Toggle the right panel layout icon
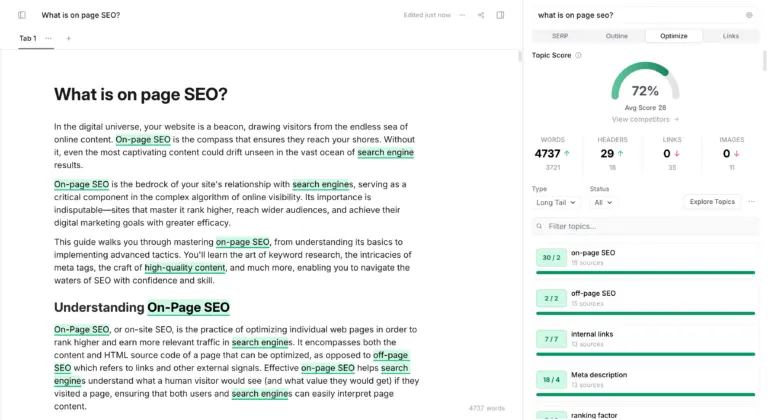This screenshot has width=768, height=420. 500,15
